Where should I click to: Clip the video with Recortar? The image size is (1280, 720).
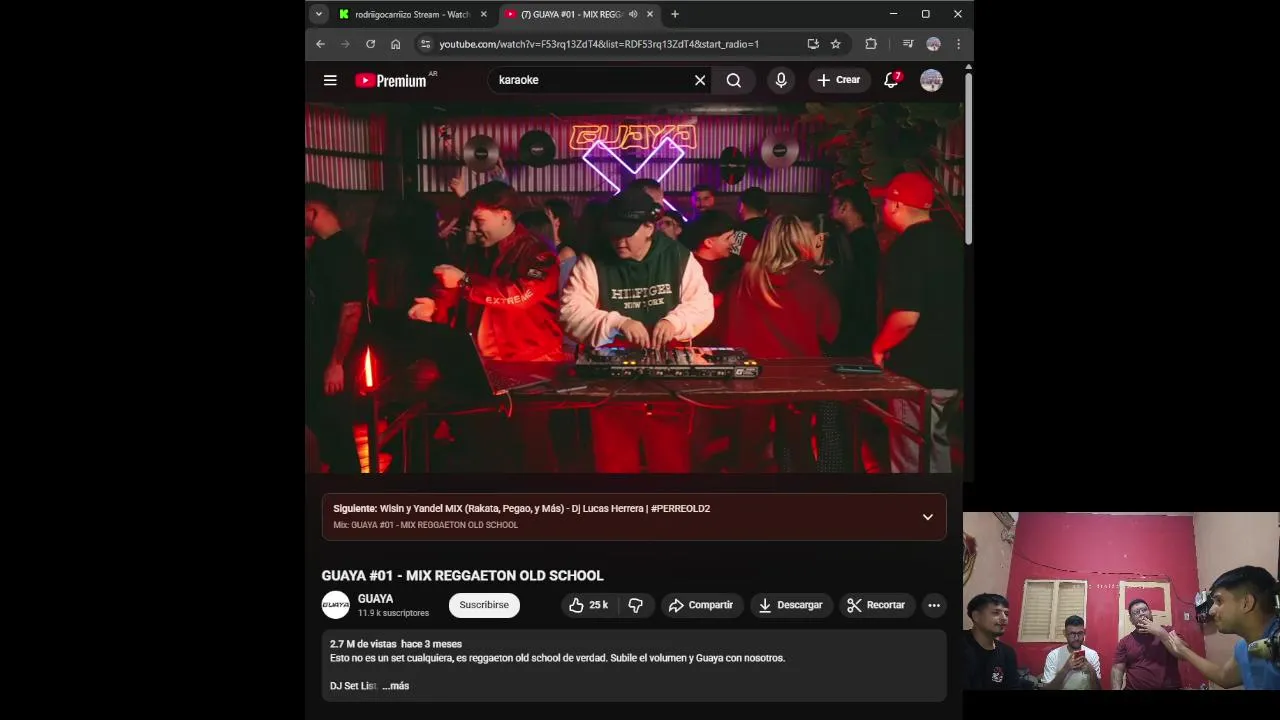[876, 605]
